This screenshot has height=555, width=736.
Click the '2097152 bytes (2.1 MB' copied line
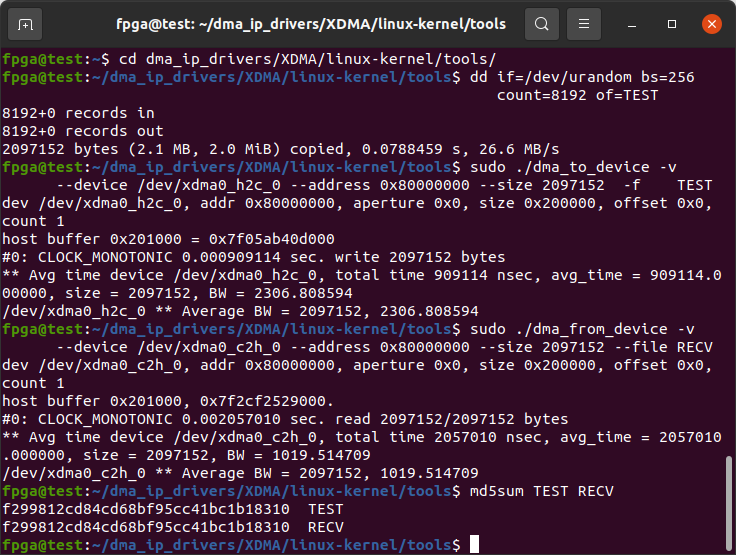(281, 149)
